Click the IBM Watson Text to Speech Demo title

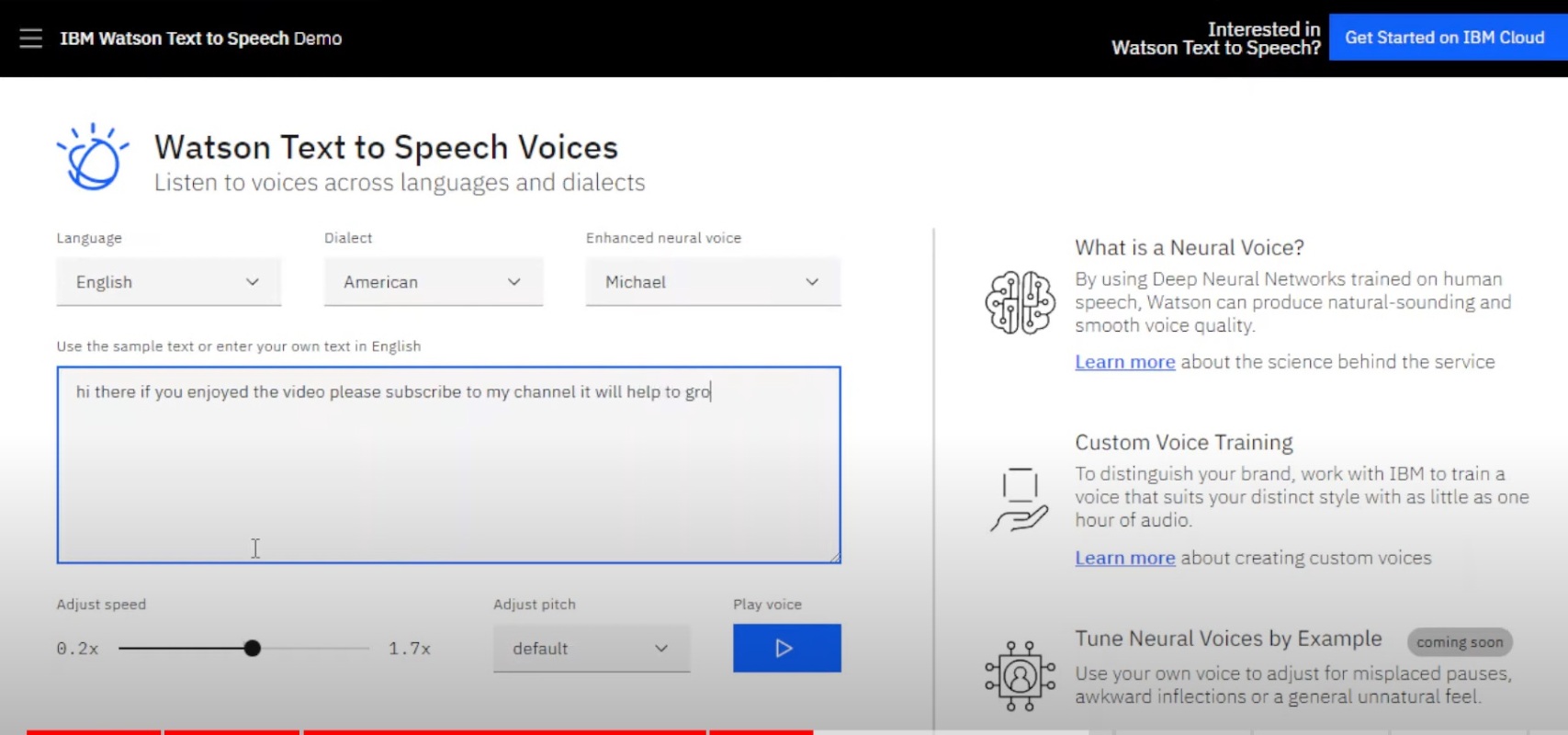coord(201,39)
